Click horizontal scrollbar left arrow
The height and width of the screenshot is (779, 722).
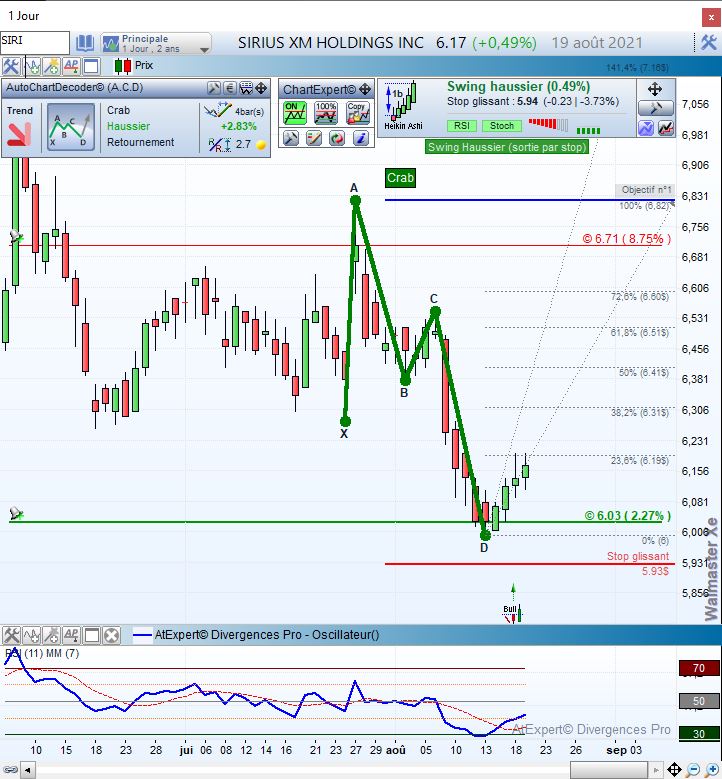pos(27,771)
